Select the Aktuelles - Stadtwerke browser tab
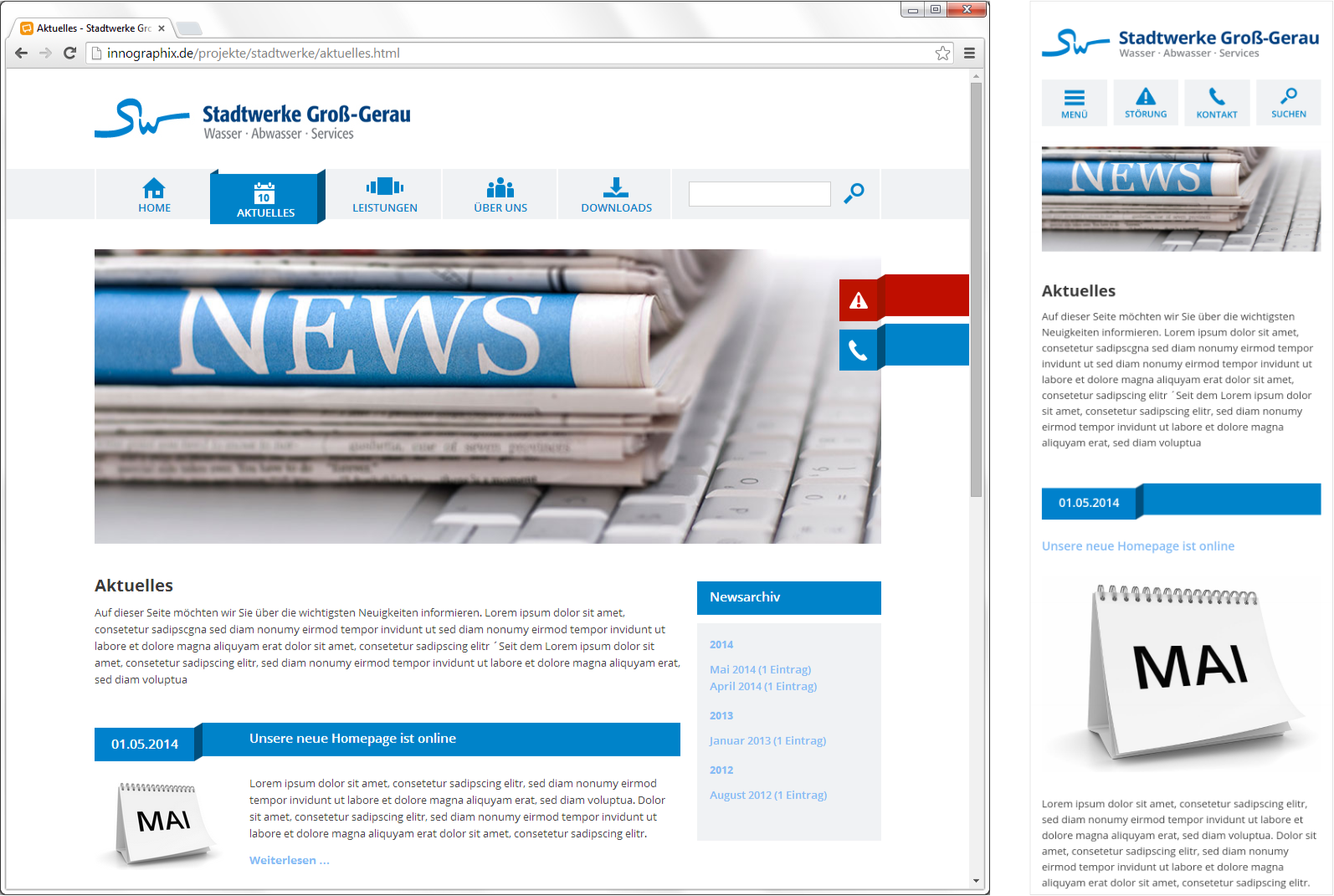The height and width of the screenshot is (896, 1334). coord(92,28)
